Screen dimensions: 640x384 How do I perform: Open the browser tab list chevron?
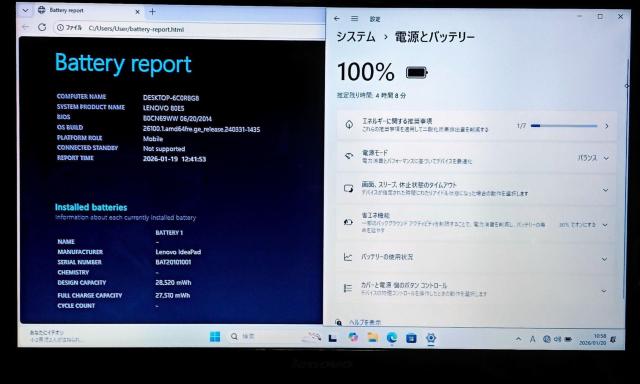click(x=25, y=10)
